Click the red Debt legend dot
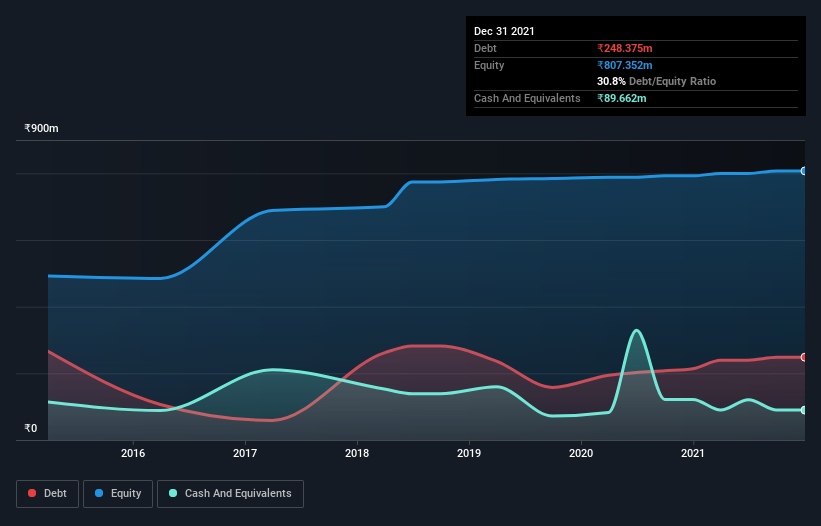821x526 pixels. pyautogui.click(x=32, y=493)
